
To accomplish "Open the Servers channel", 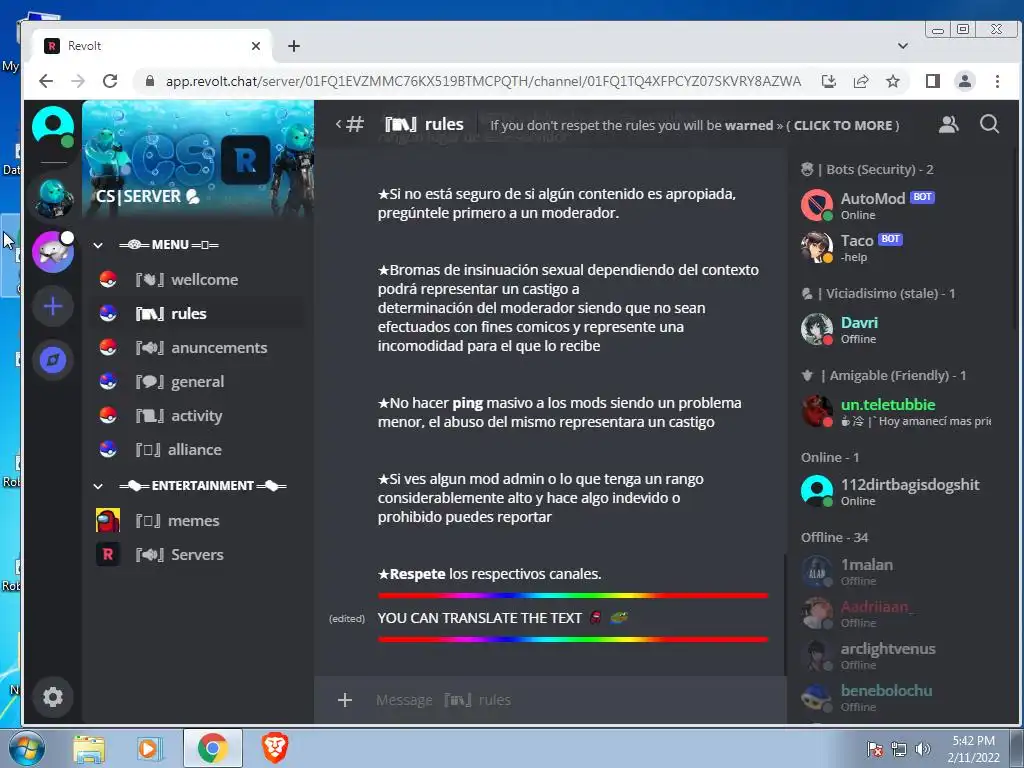I will click(197, 554).
